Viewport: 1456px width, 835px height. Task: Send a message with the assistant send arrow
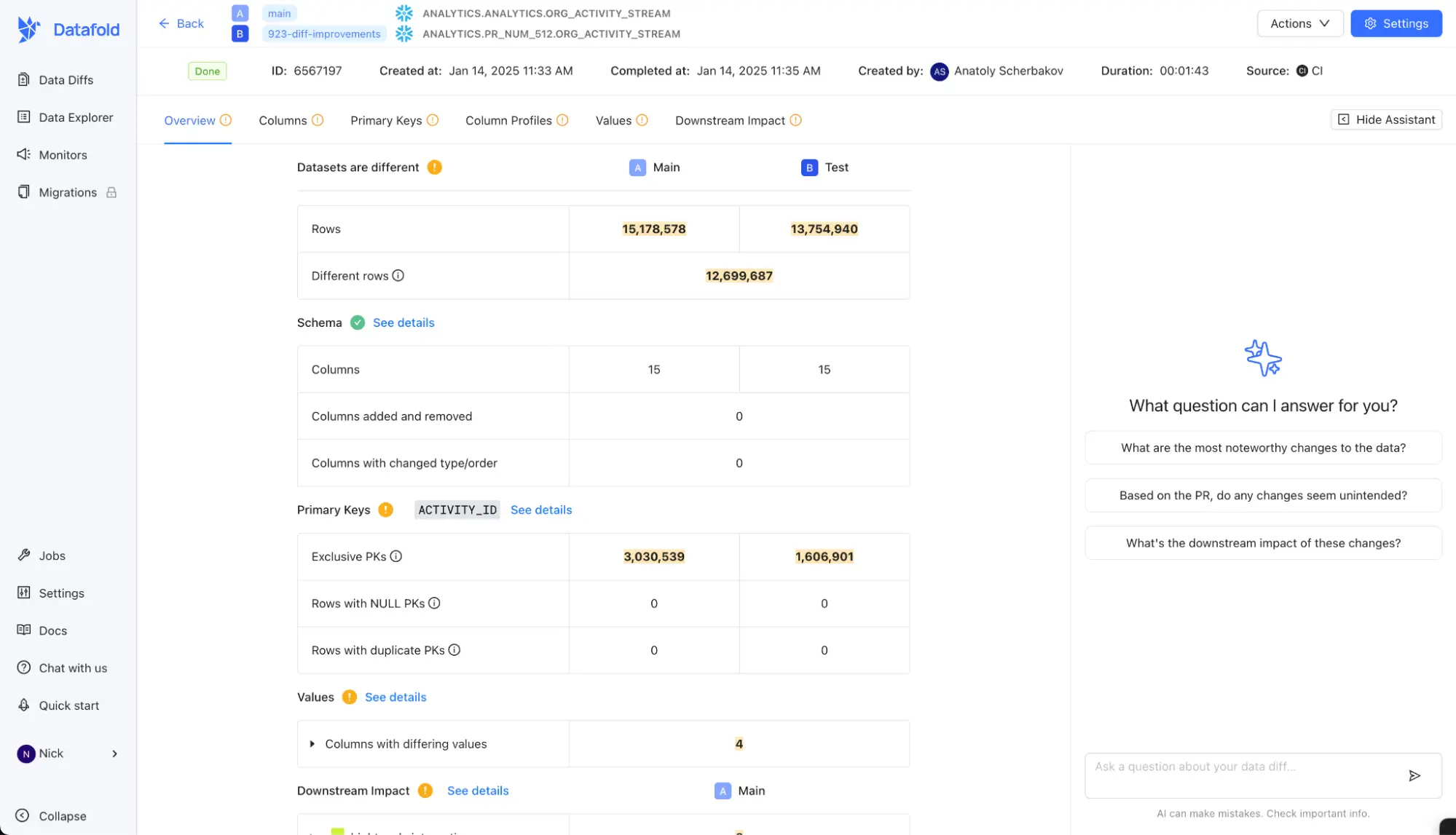click(x=1415, y=775)
